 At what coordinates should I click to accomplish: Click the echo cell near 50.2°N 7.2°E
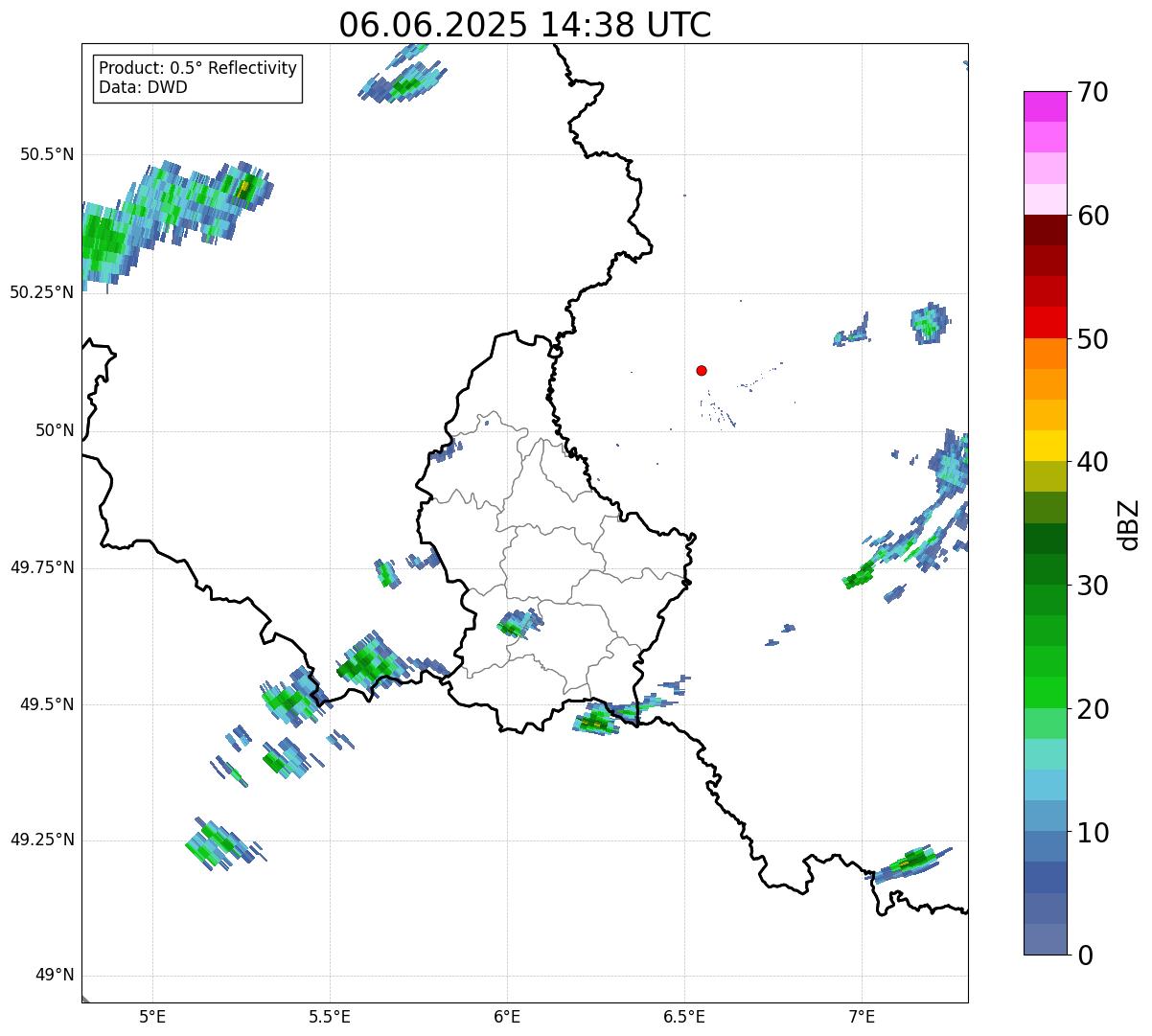point(929,322)
